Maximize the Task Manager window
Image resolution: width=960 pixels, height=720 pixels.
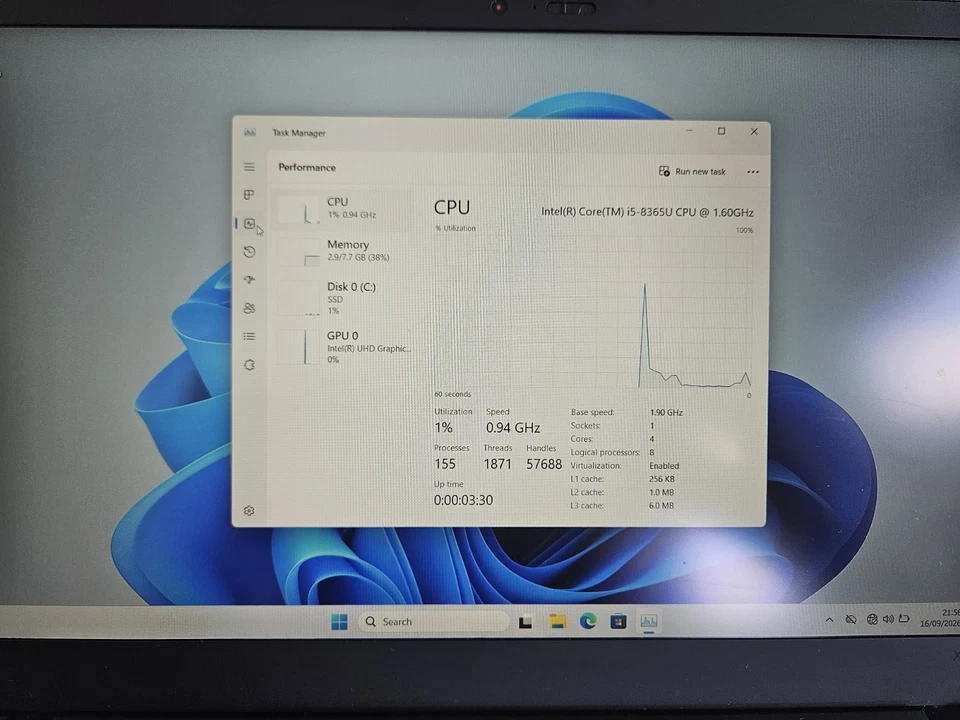click(x=721, y=131)
